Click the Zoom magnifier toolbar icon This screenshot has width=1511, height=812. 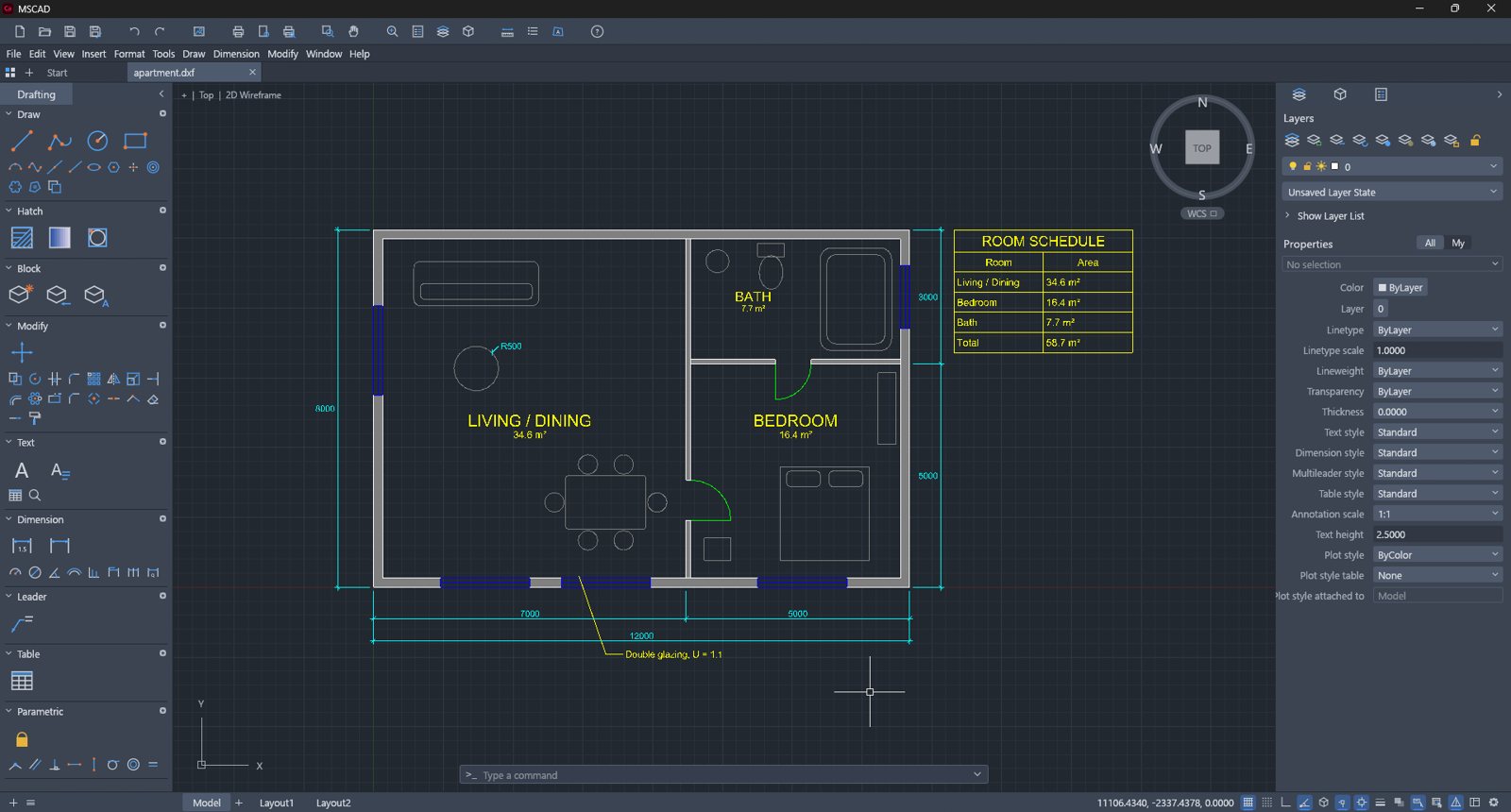[x=392, y=31]
